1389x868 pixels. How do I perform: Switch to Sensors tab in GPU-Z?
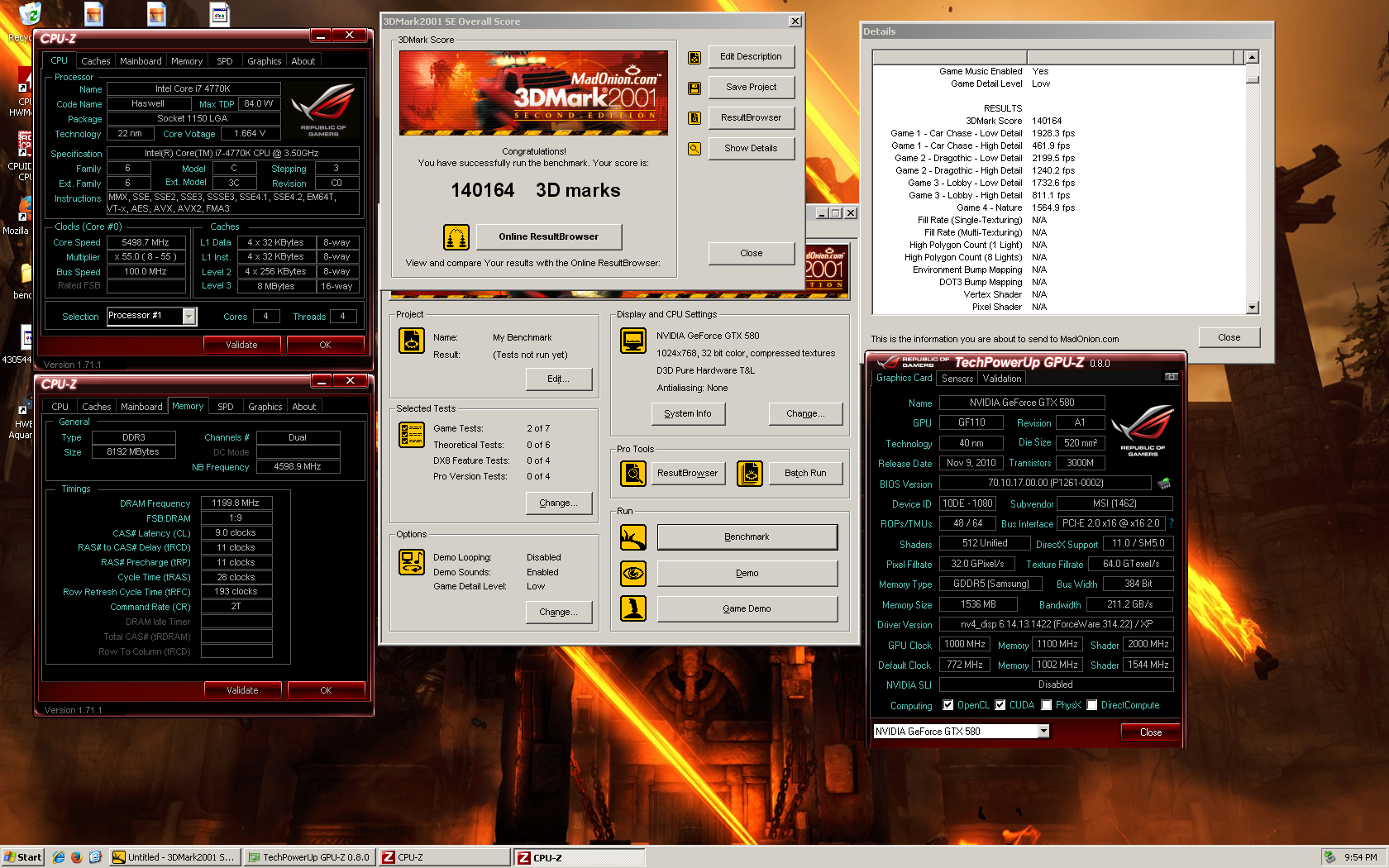(957, 379)
